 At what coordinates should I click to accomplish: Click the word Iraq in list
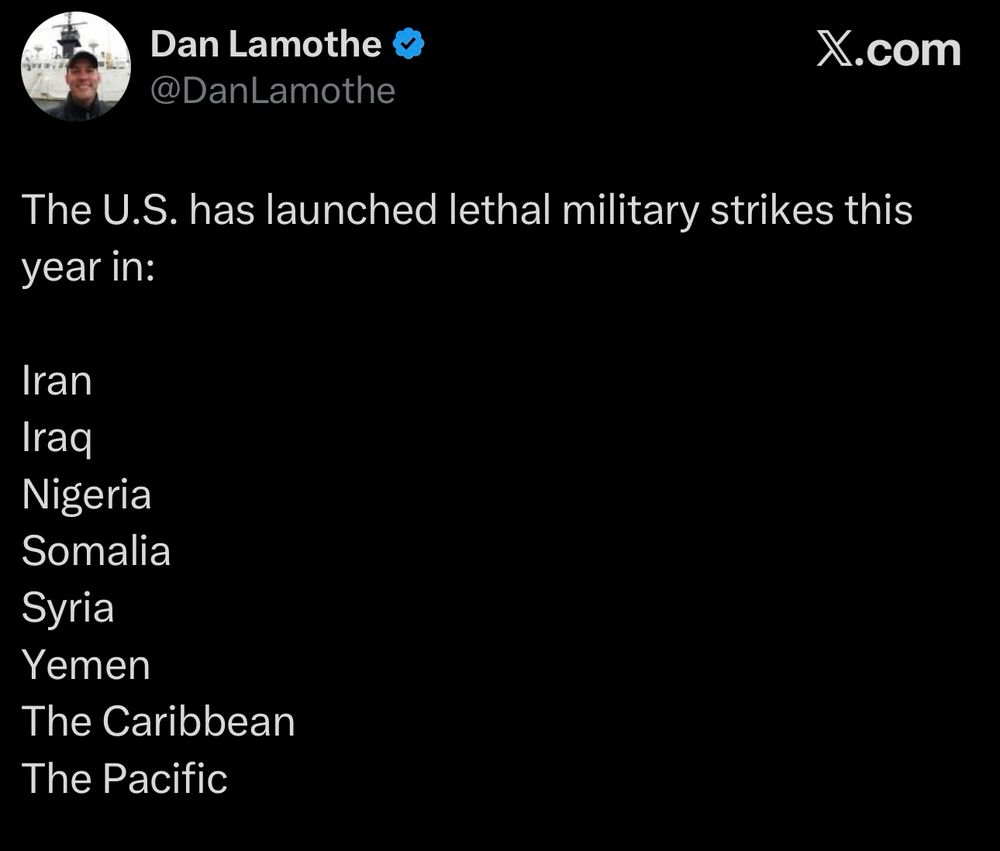[57, 439]
